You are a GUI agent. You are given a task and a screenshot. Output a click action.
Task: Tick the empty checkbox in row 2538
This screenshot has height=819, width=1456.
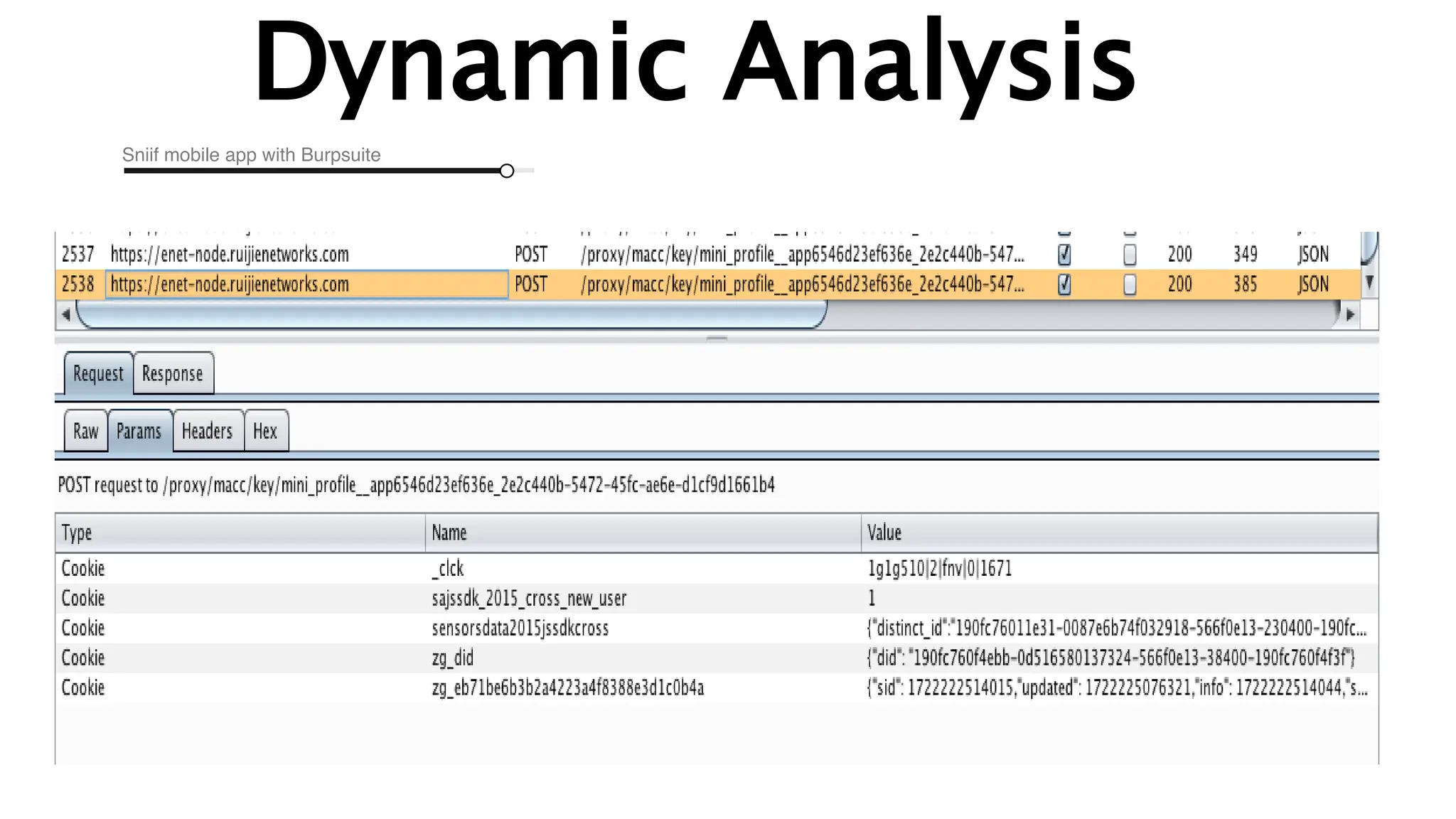(1130, 284)
